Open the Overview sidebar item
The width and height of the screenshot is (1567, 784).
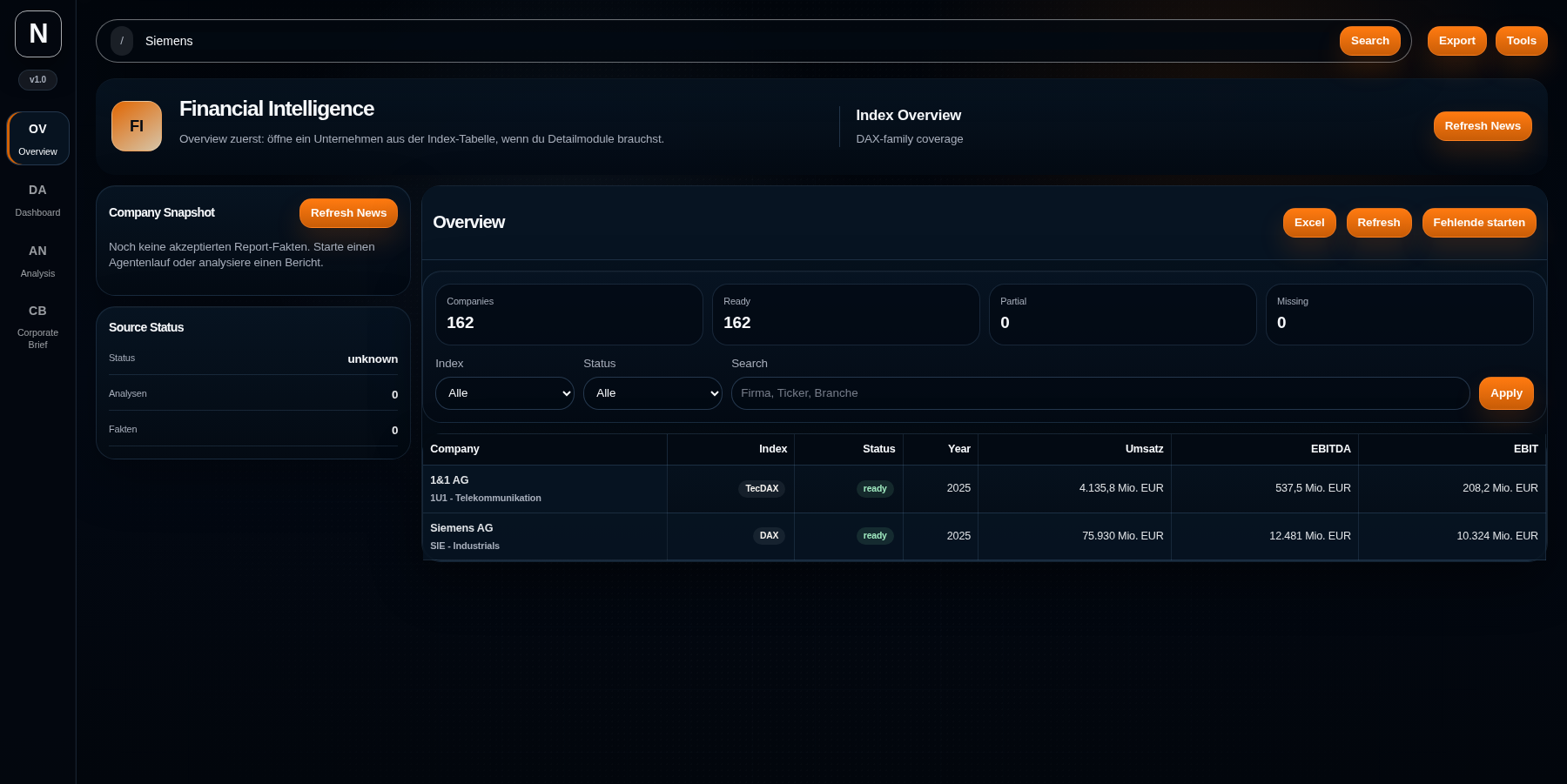(38, 138)
